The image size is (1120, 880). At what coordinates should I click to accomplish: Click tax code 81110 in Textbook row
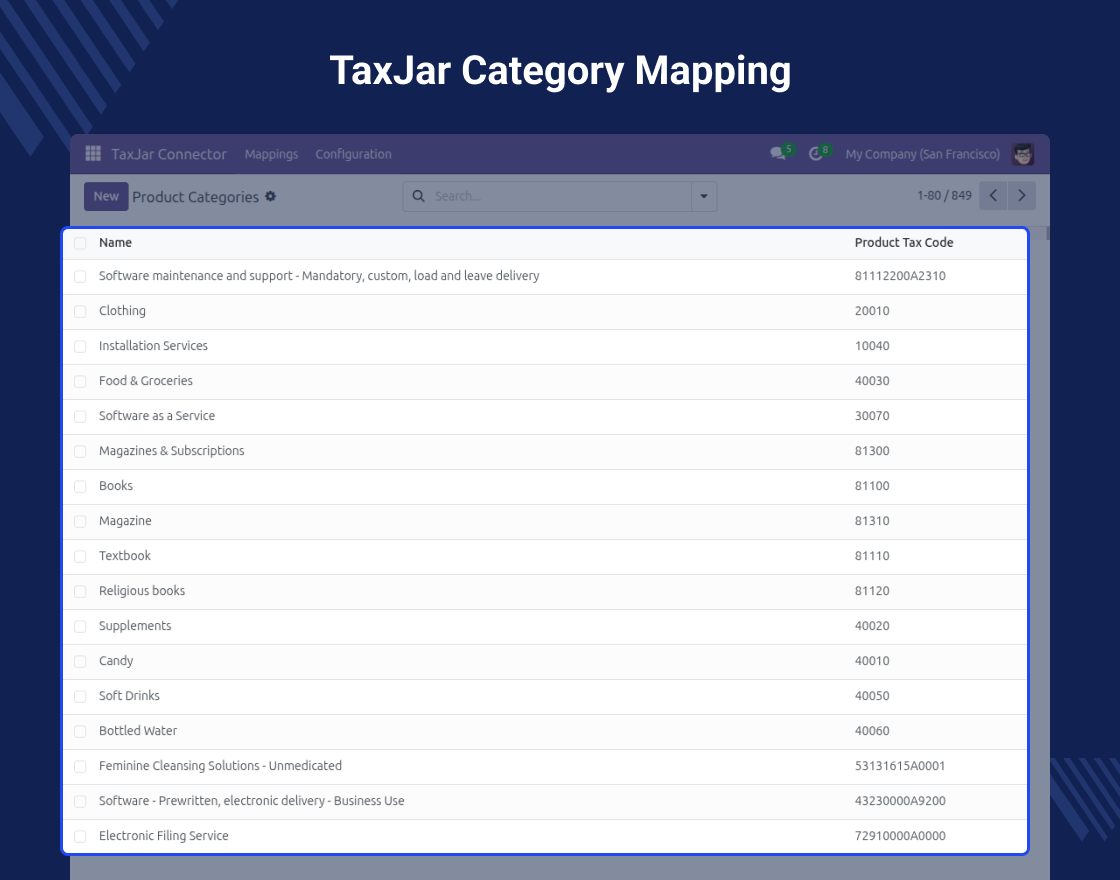tap(872, 556)
